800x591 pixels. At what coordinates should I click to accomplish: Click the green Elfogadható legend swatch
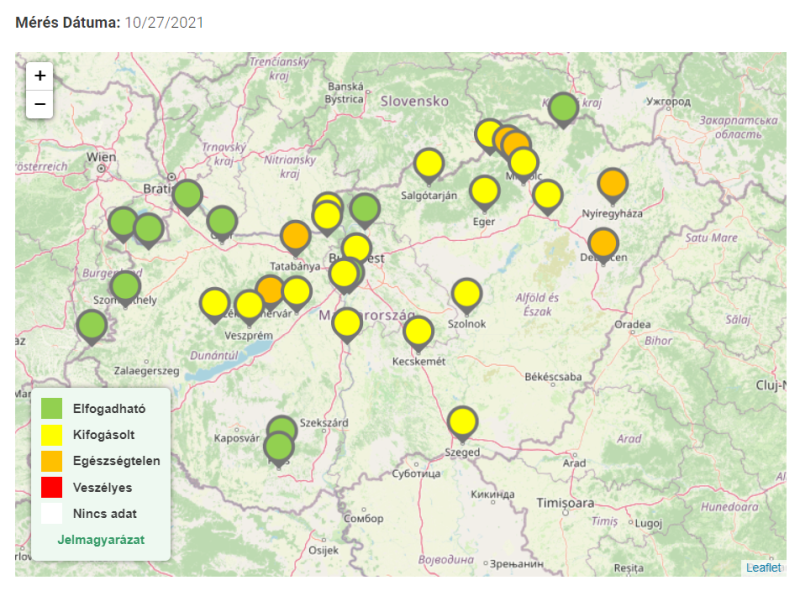point(52,408)
